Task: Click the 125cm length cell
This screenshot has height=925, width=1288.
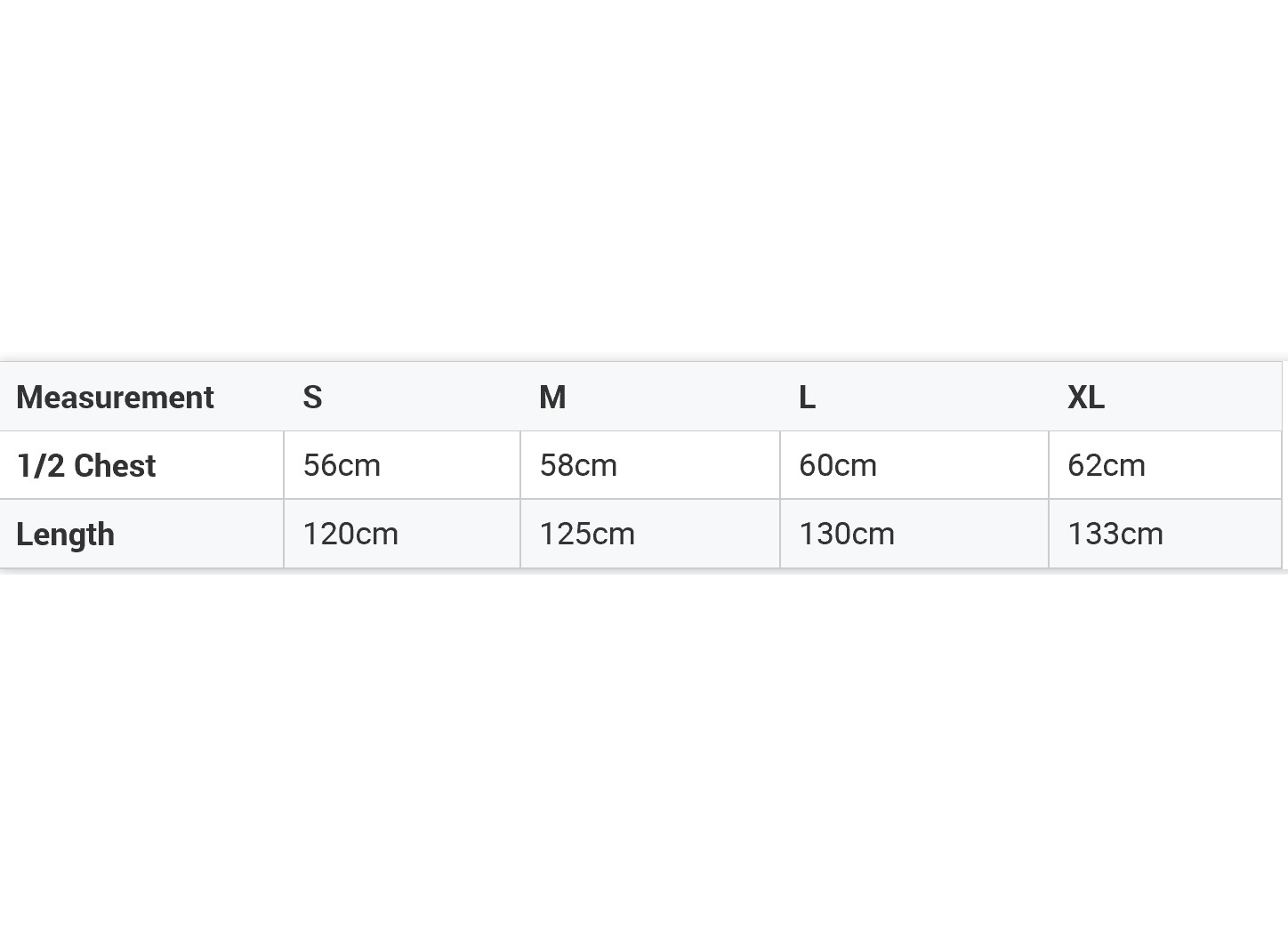Action: (x=587, y=534)
